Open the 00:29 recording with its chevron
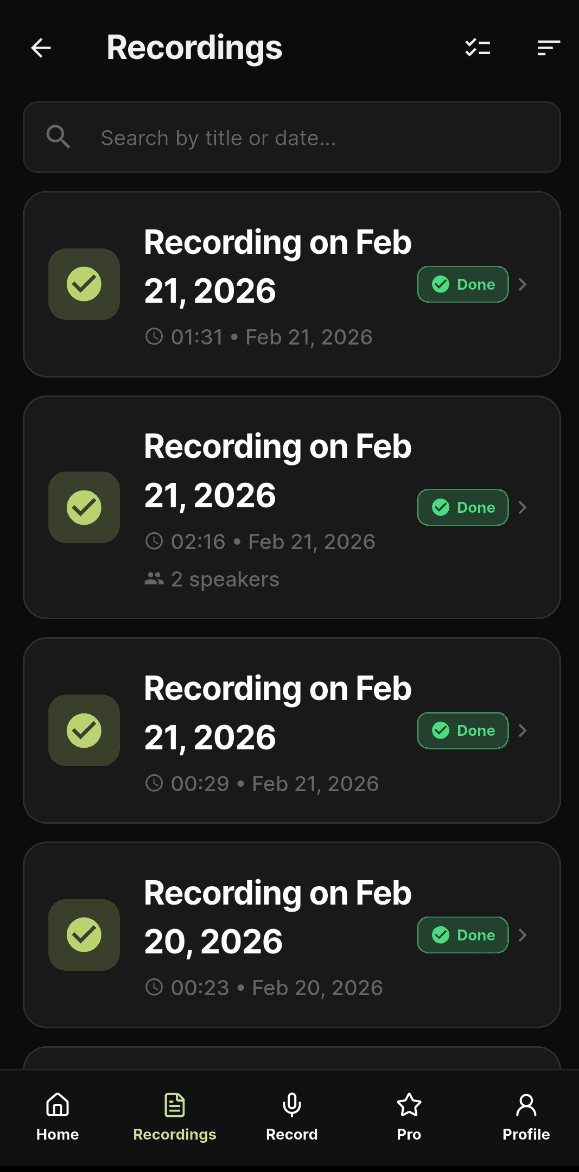 coord(522,730)
